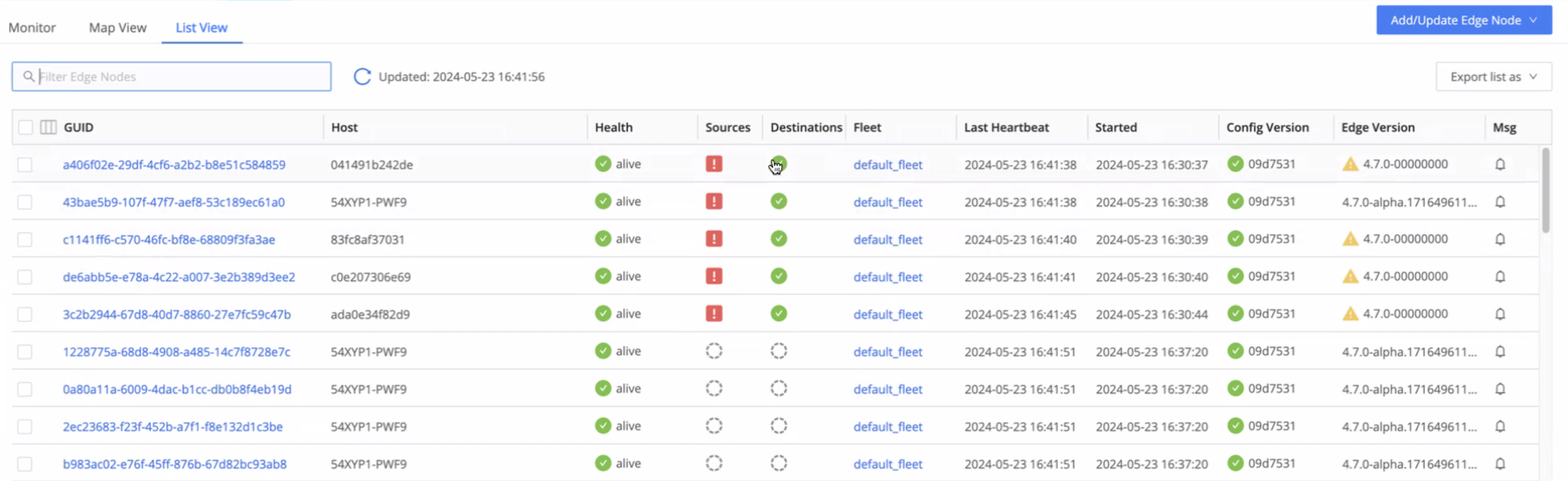Click the warning triangle beside 4.7.0-00000000 version
1568x481 pixels.
[x=1350, y=164]
